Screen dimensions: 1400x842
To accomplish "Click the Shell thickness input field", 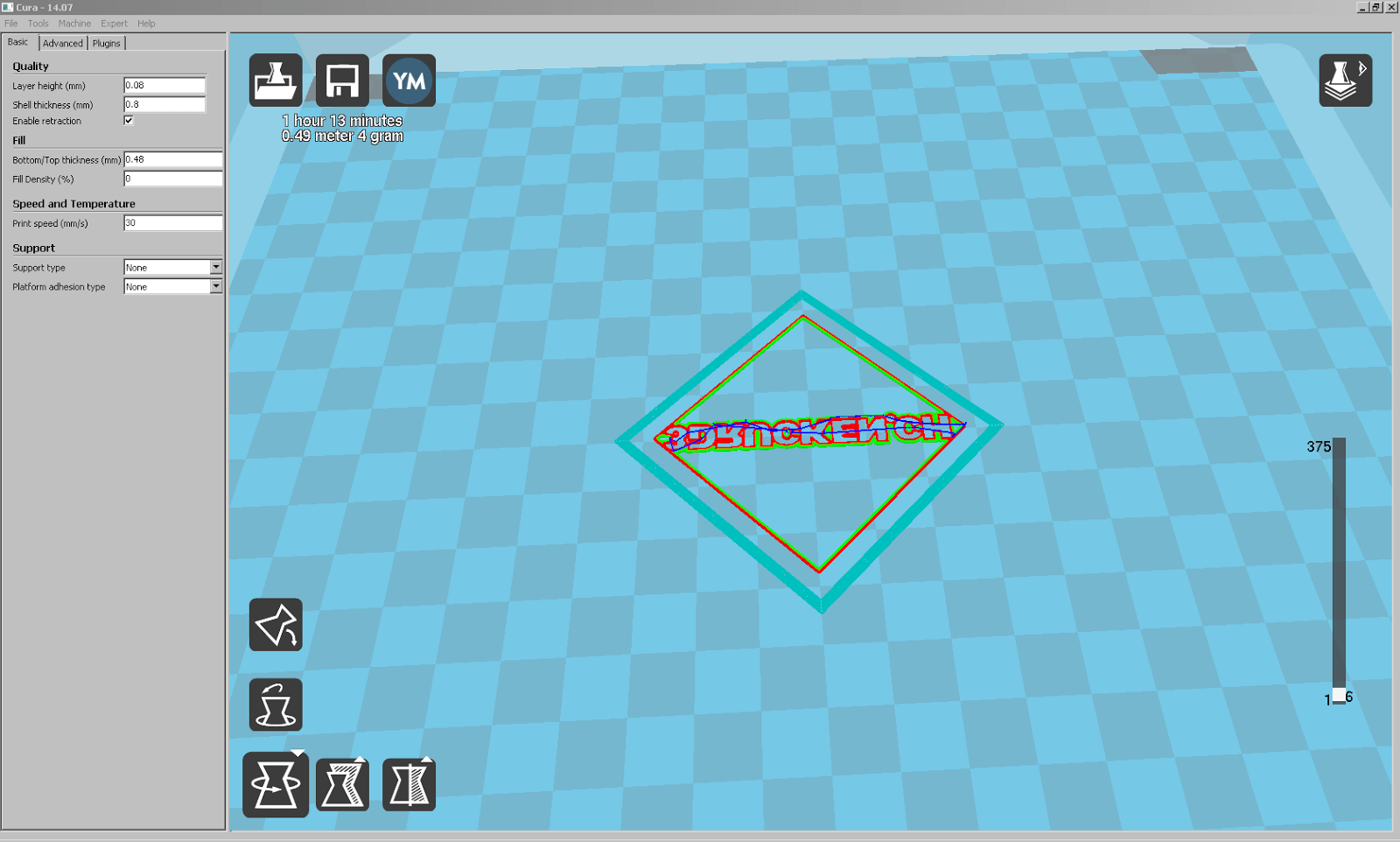I will point(164,105).
